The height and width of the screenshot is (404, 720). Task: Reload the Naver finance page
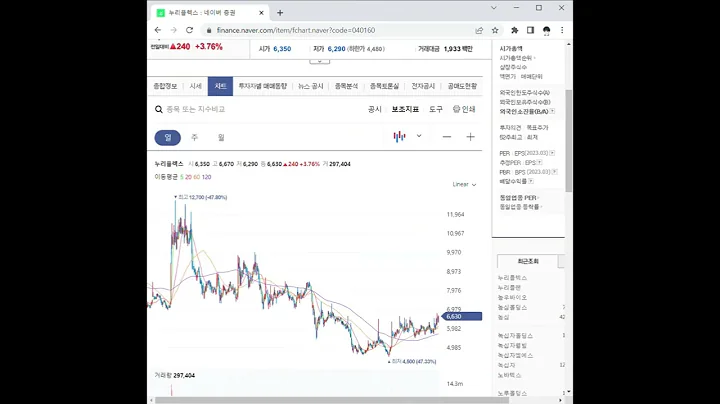(x=189, y=30)
